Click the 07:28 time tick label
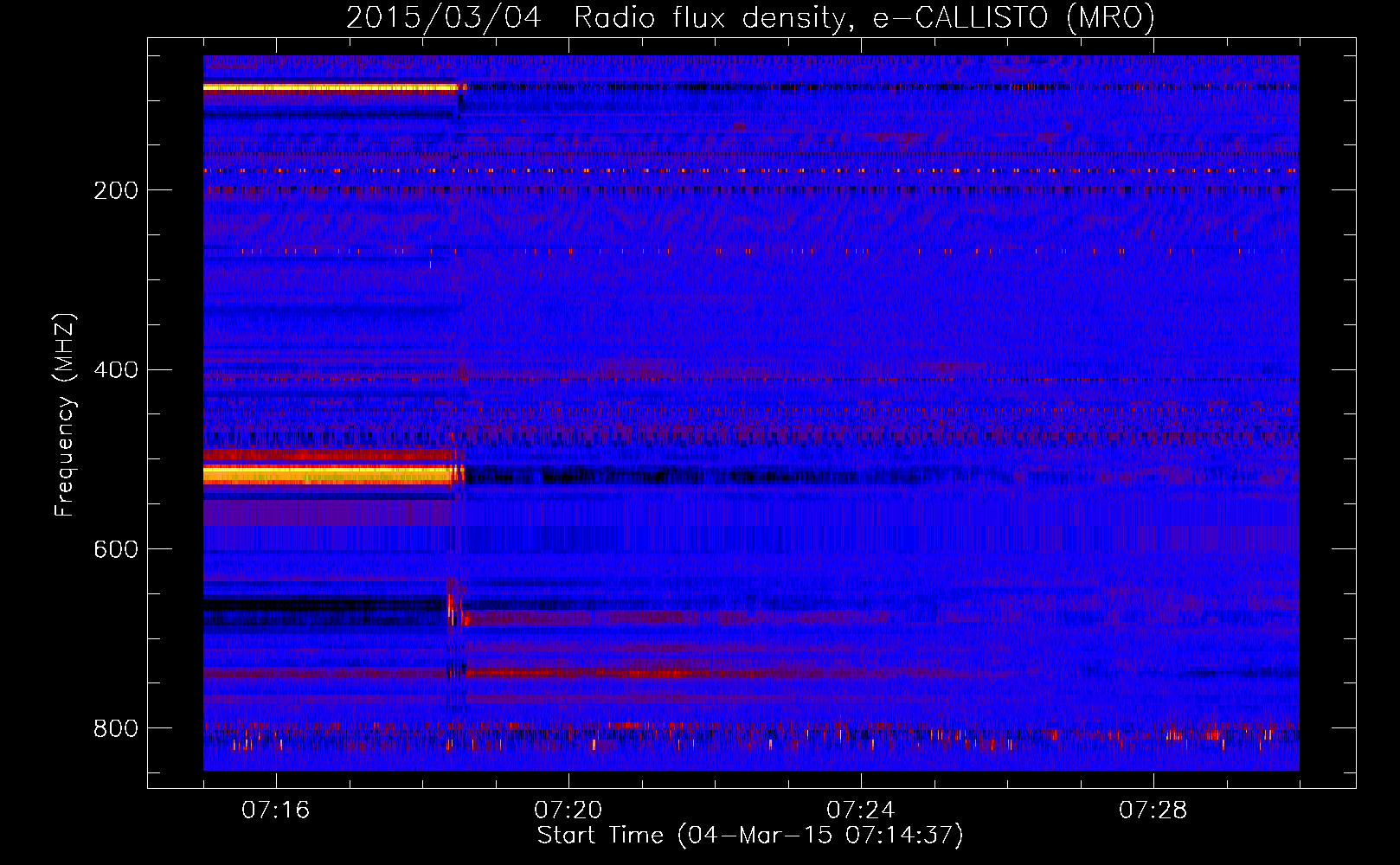Screen dimensions: 1400x865 (1153, 811)
